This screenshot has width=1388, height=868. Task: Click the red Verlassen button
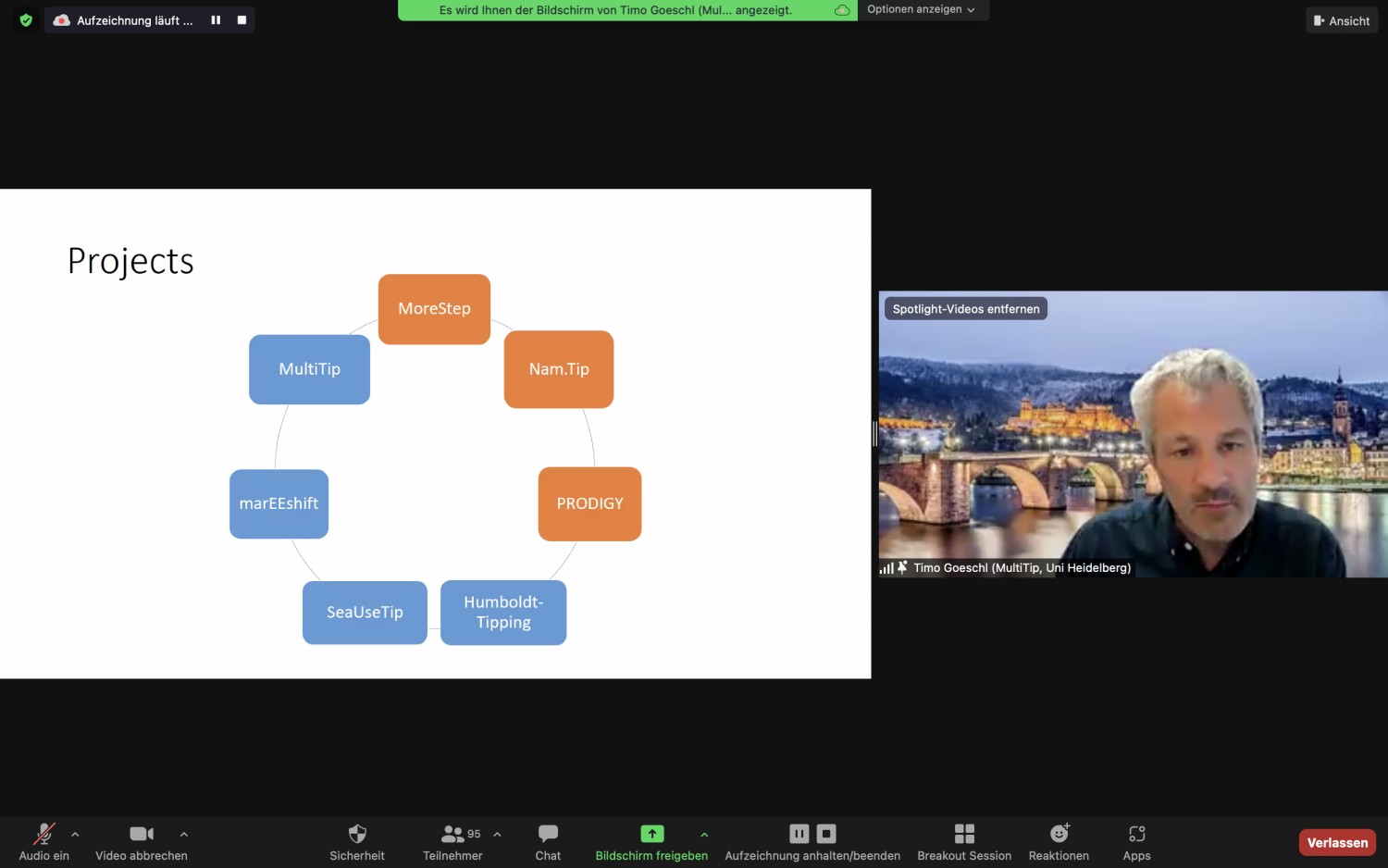coord(1337,842)
